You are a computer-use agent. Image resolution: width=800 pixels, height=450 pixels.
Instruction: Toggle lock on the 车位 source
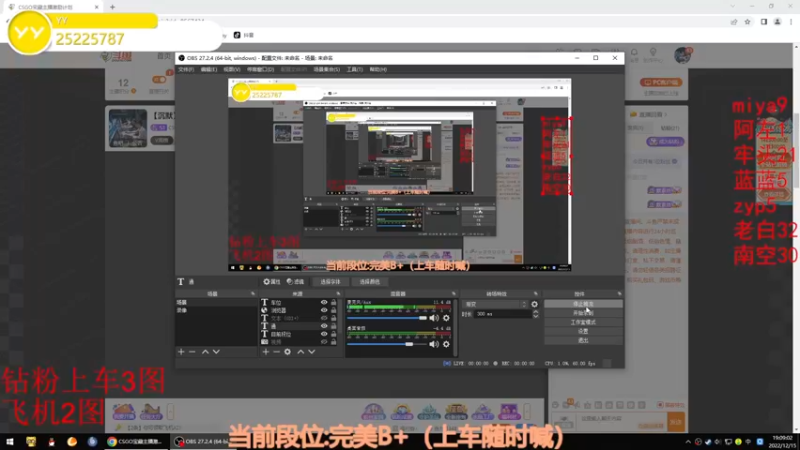(334, 302)
